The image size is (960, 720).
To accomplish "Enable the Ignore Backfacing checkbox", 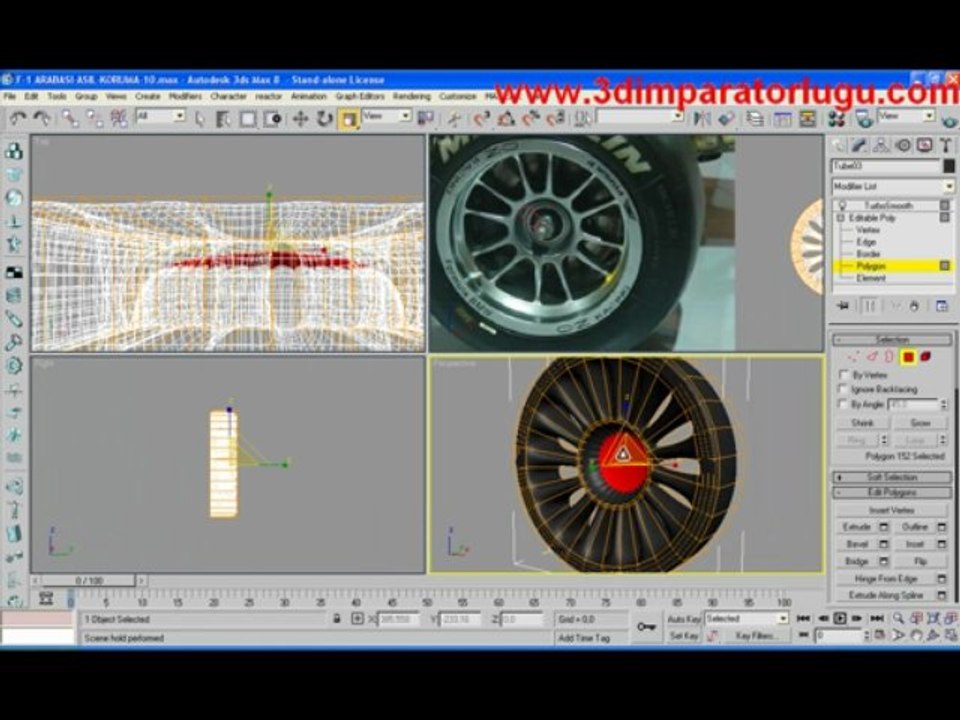I will click(844, 389).
